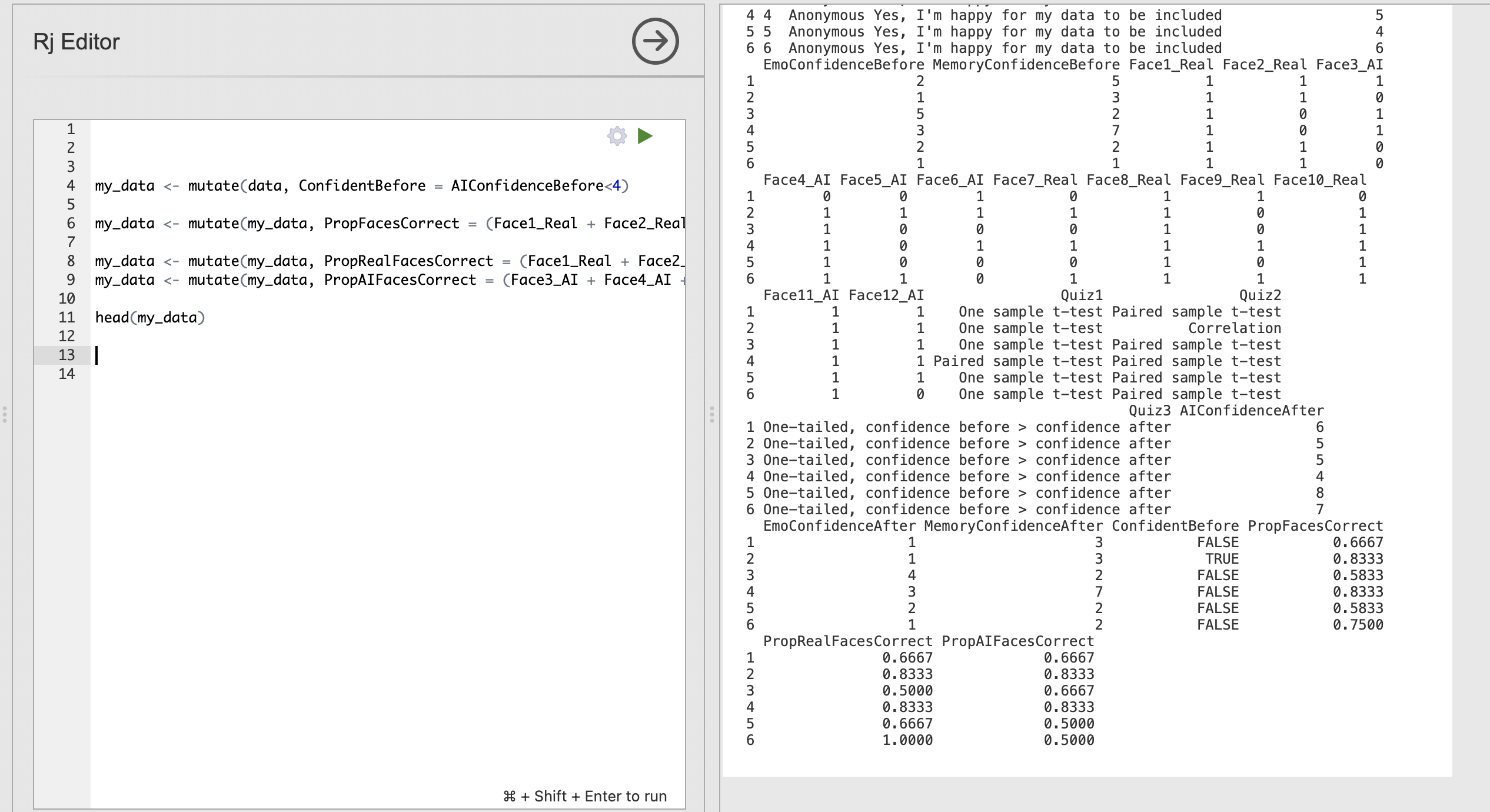This screenshot has width=1490, height=812.
Task: Click the Face1_Real column header in output
Action: pyautogui.click(x=1171, y=65)
